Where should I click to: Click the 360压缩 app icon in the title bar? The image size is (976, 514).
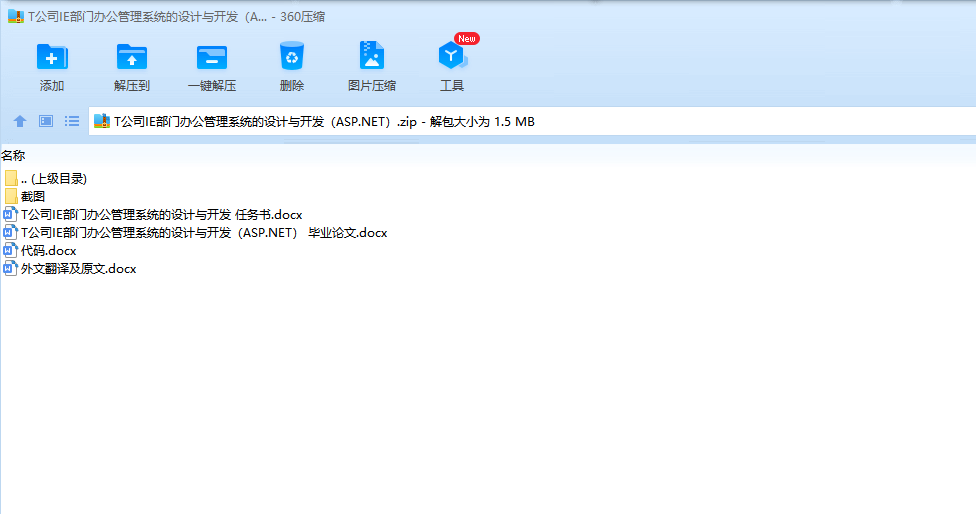16,17
